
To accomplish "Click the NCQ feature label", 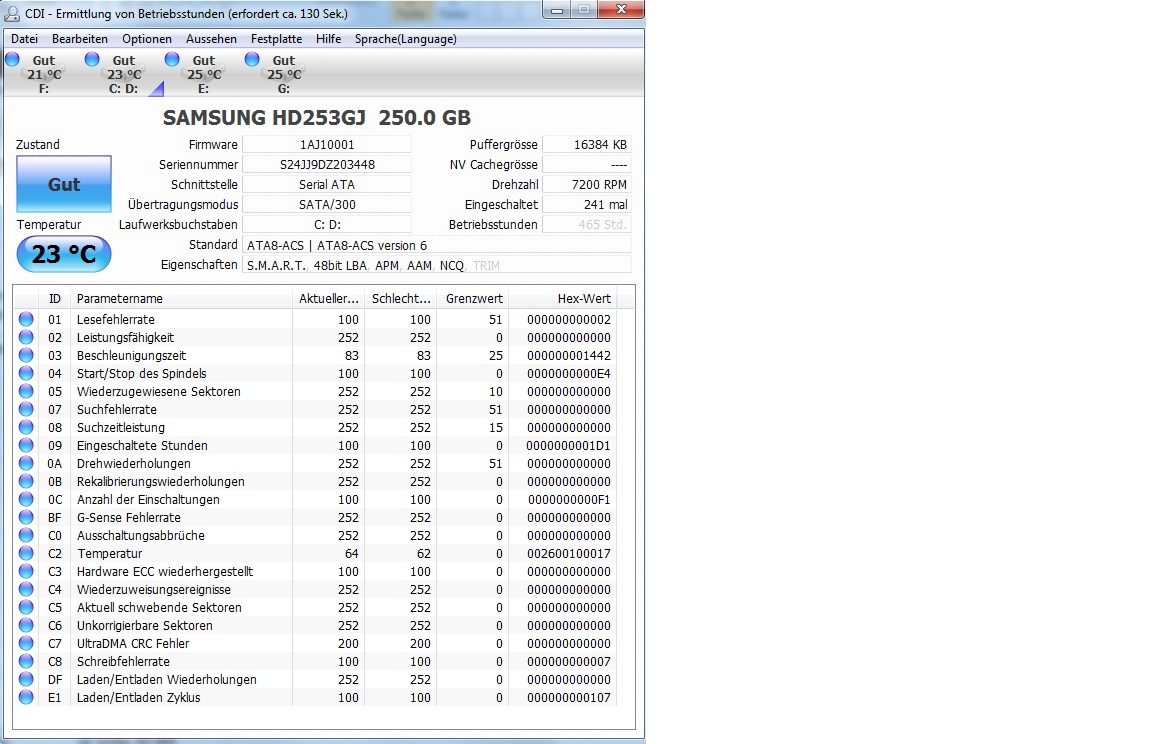I will [x=452, y=265].
